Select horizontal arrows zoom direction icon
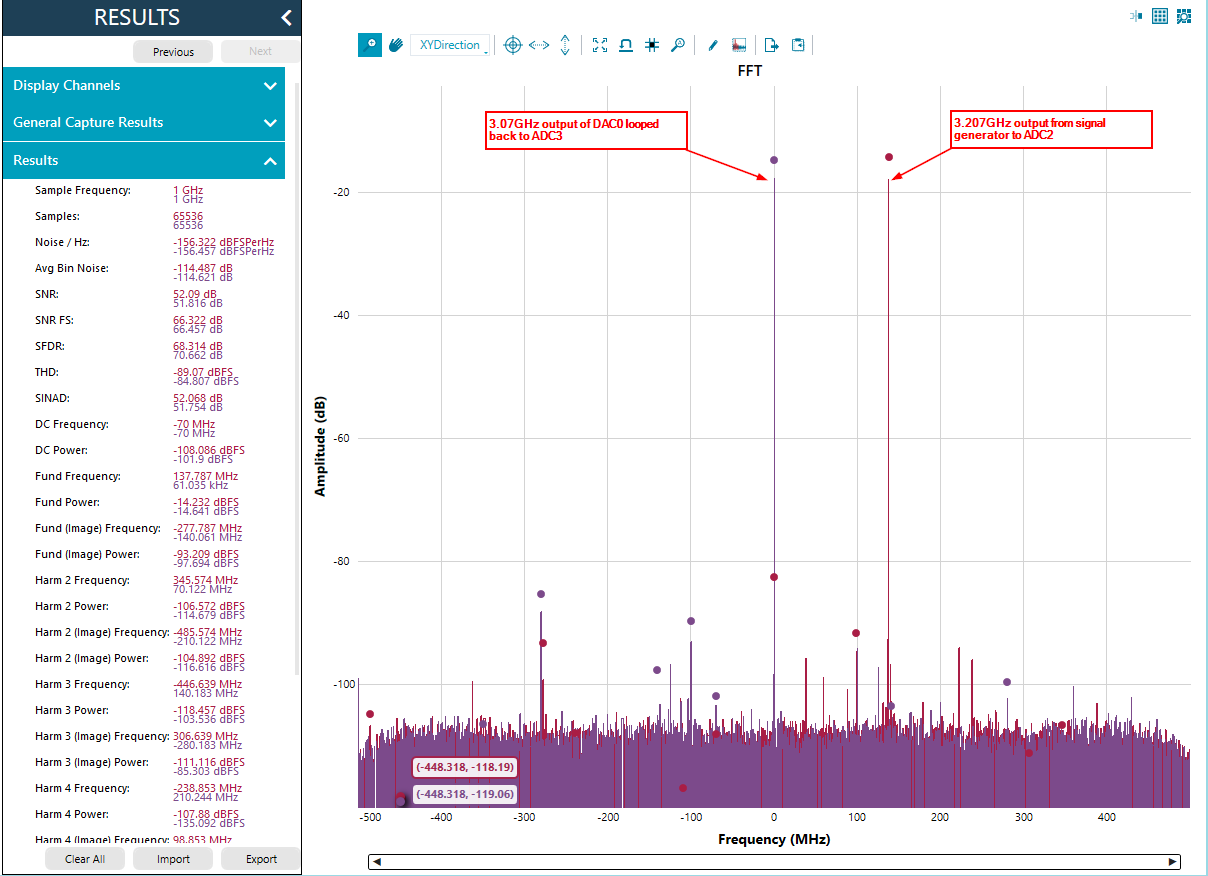1208x876 pixels. 539,45
